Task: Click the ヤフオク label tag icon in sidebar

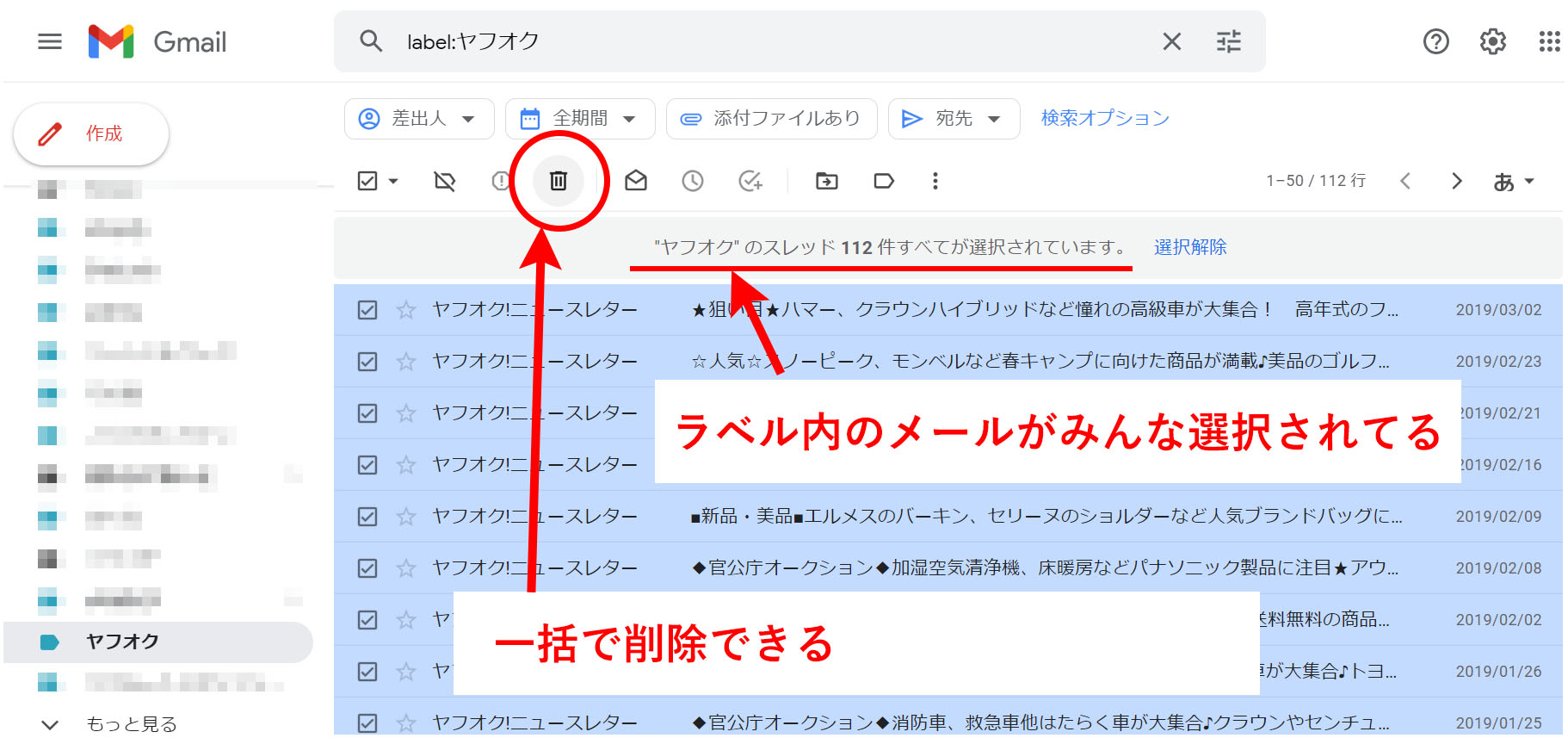Action: coord(50,642)
